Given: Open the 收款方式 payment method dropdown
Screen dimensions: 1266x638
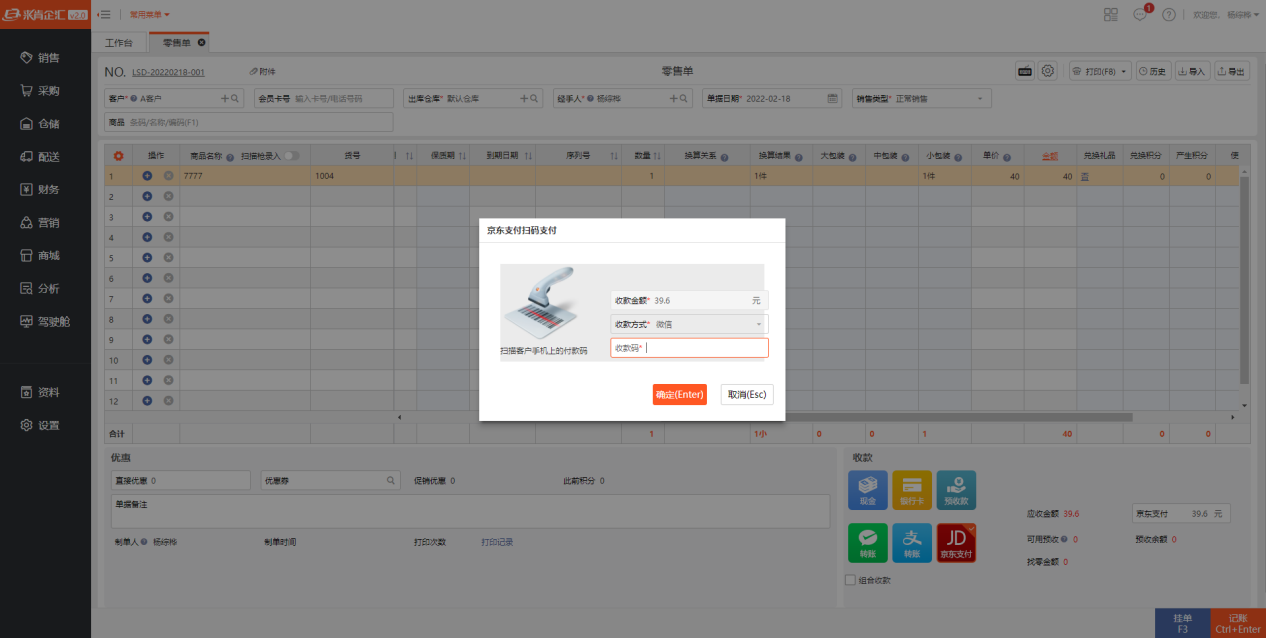Looking at the screenshot, I should (689, 324).
